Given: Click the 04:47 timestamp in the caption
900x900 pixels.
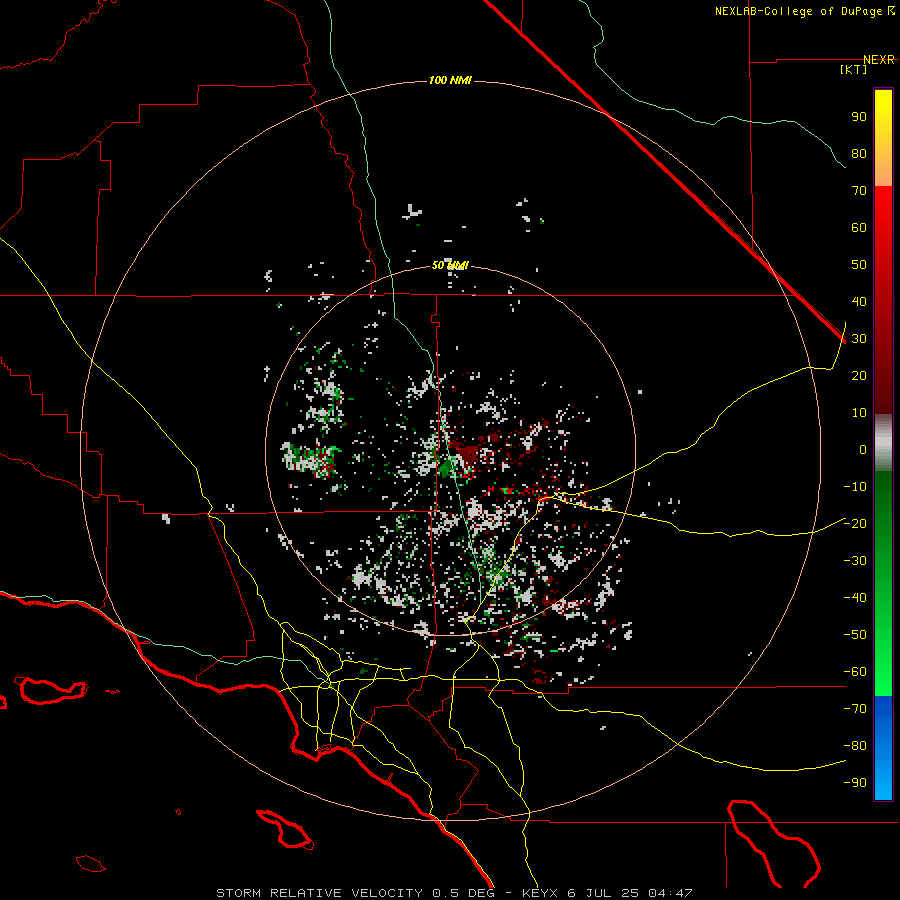Looking at the screenshot, I should click(x=670, y=893).
